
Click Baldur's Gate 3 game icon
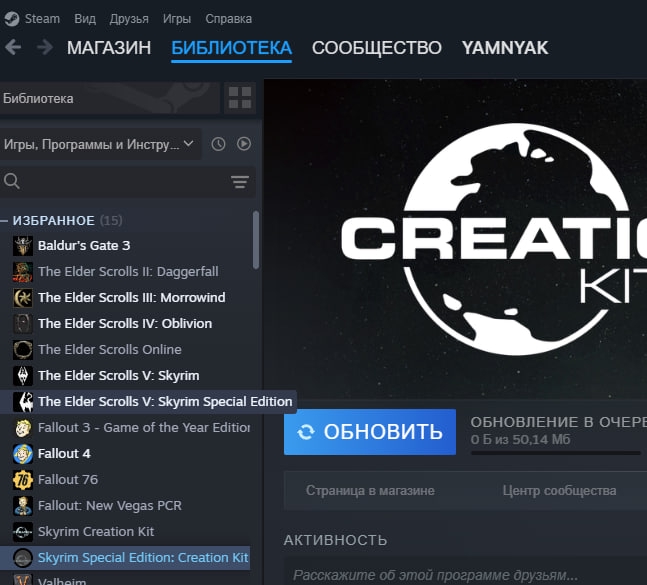point(23,246)
